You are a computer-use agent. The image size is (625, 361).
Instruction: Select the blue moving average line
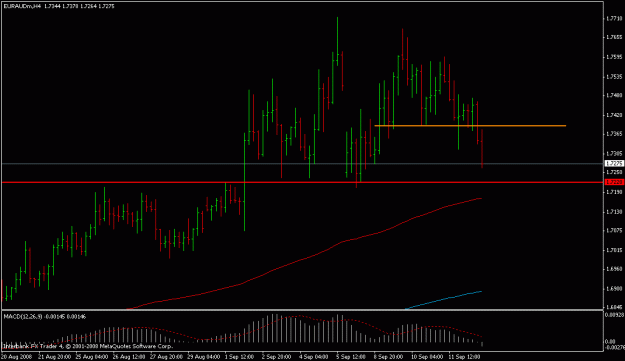click(443, 300)
